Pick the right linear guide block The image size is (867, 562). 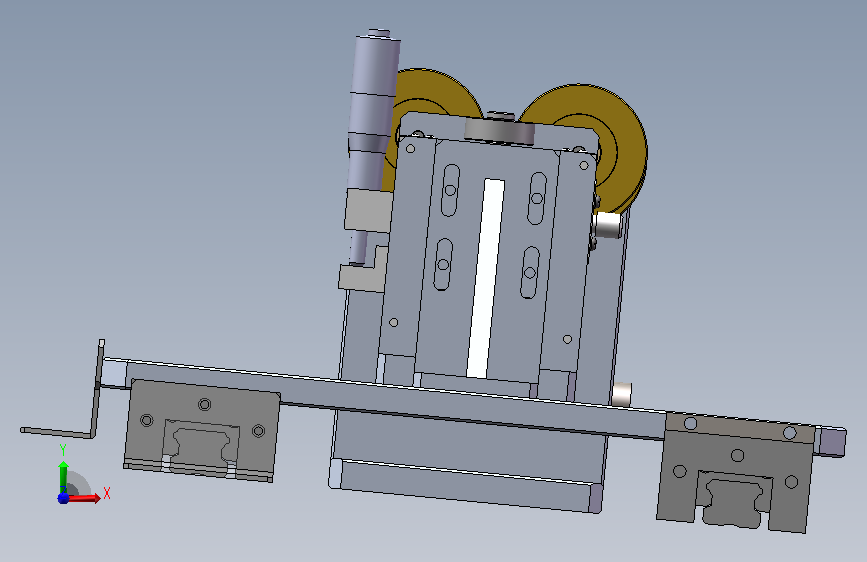pos(735,473)
